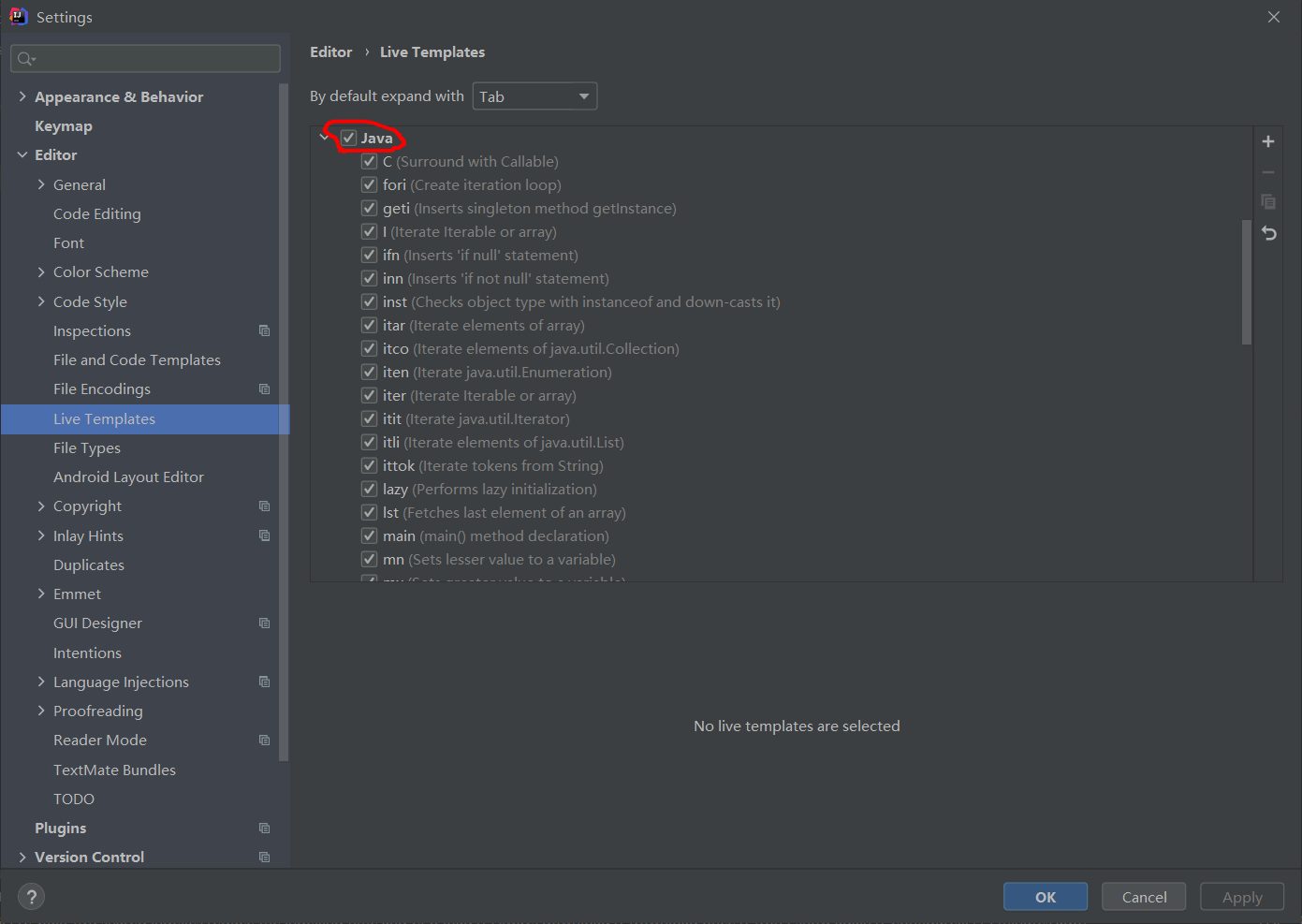
Task: Expand the Color Scheme subsection
Action: pyautogui.click(x=41, y=271)
